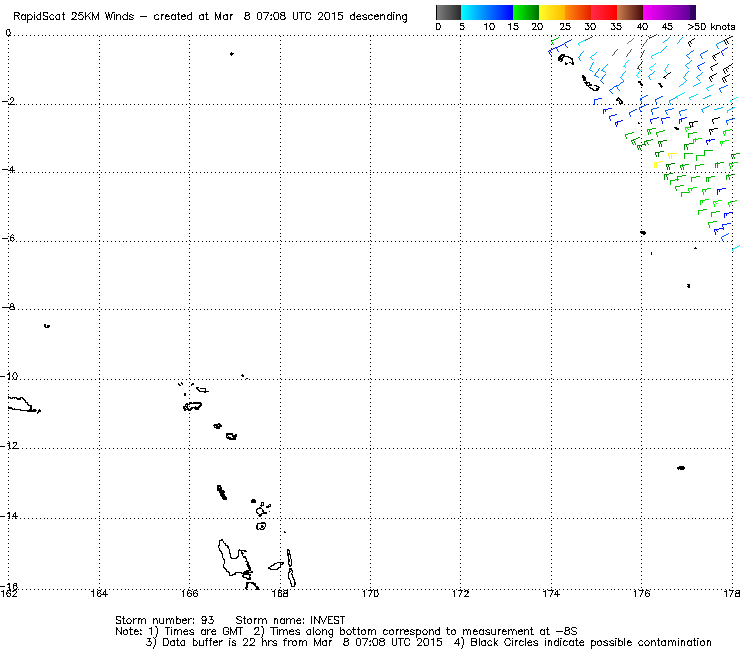The width and height of the screenshot is (740, 650).
Task: Click the brown 35-40 knots legend swatch
Action: [630, 12]
